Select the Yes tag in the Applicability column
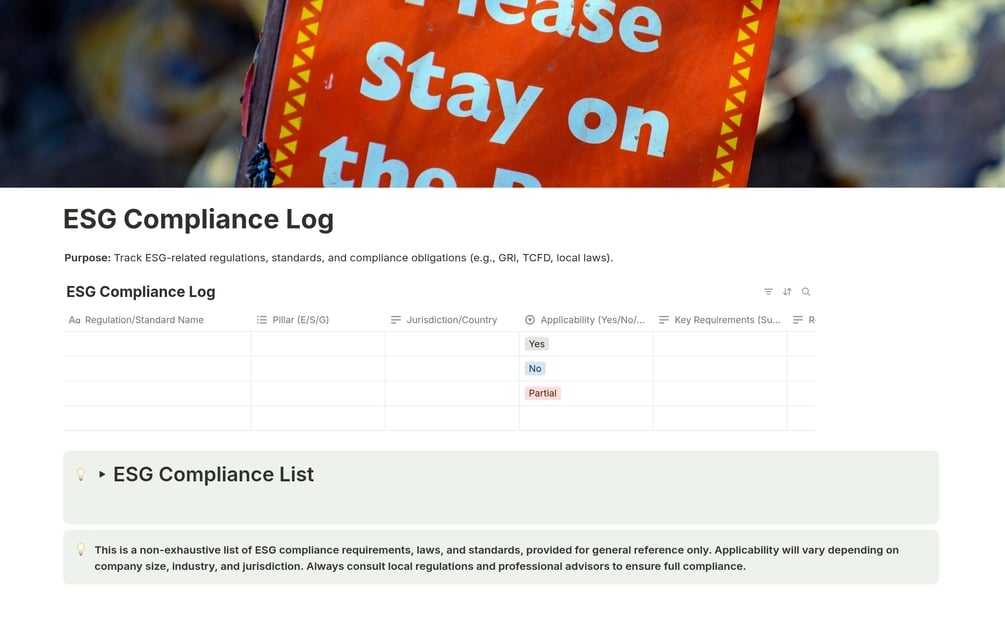Image resolution: width=1005 pixels, height=628 pixels. (x=536, y=343)
